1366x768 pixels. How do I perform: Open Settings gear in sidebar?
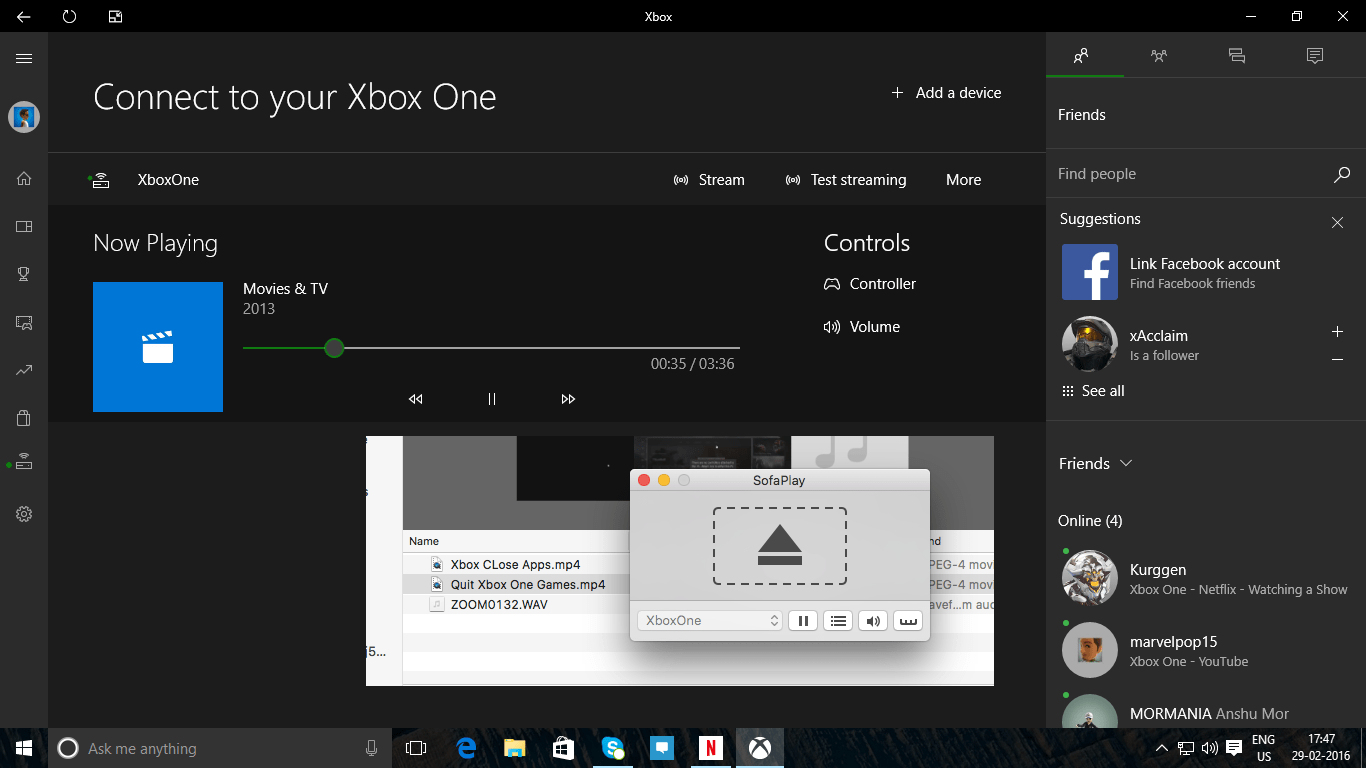[x=24, y=514]
